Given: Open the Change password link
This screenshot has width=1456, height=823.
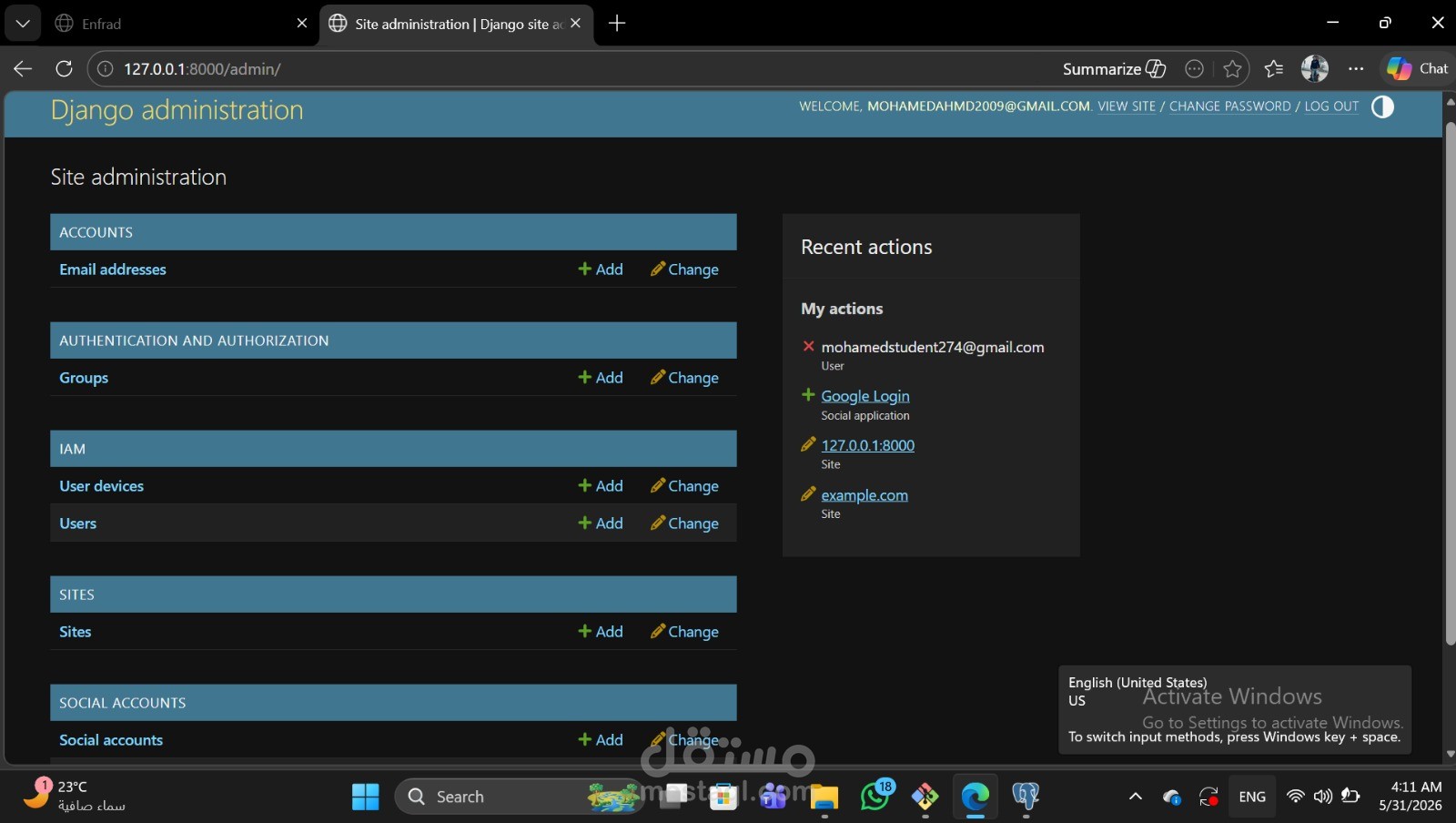Looking at the screenshot, I should [1230, 107].
